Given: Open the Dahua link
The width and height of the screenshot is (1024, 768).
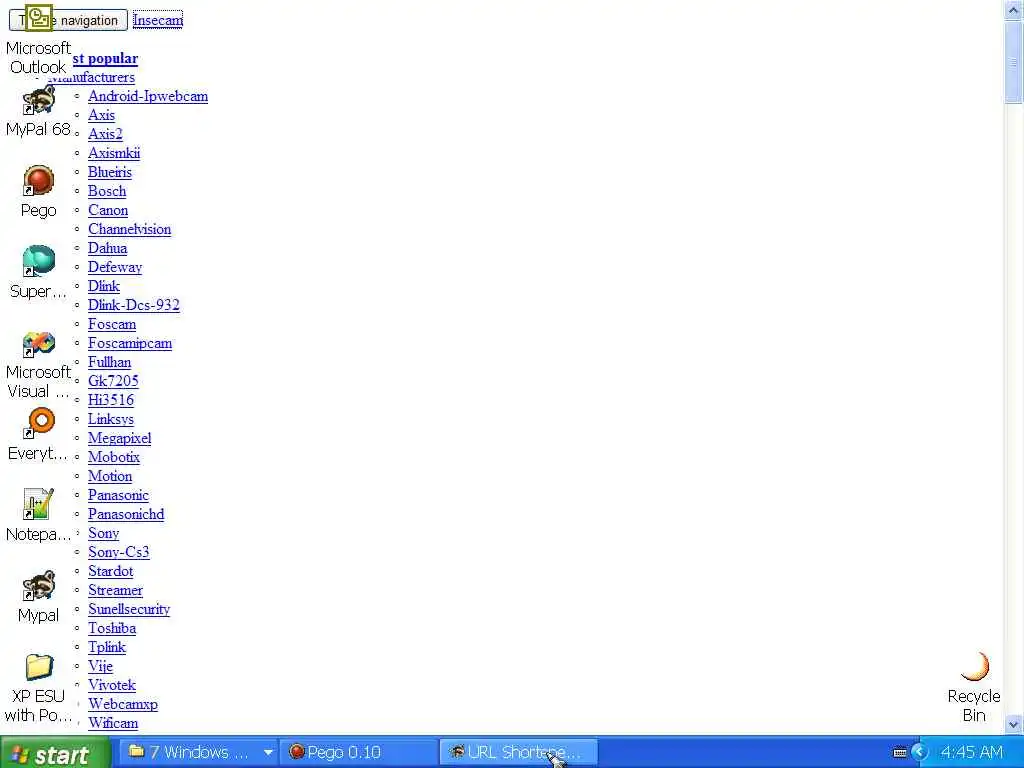Looking at the screenshot, I should tap(108, 248).
